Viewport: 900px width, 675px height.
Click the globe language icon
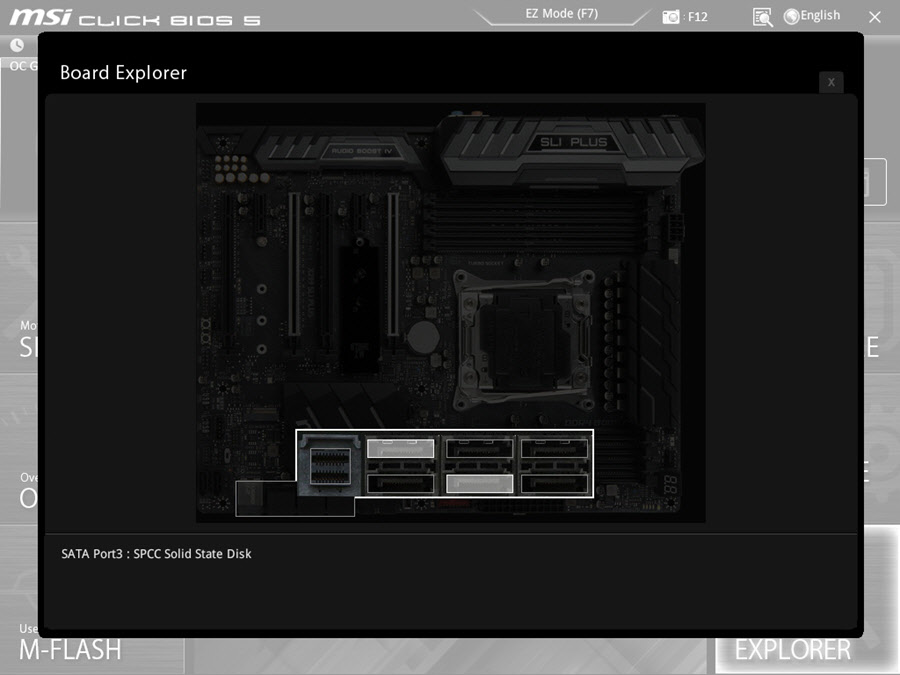point(791,16)
